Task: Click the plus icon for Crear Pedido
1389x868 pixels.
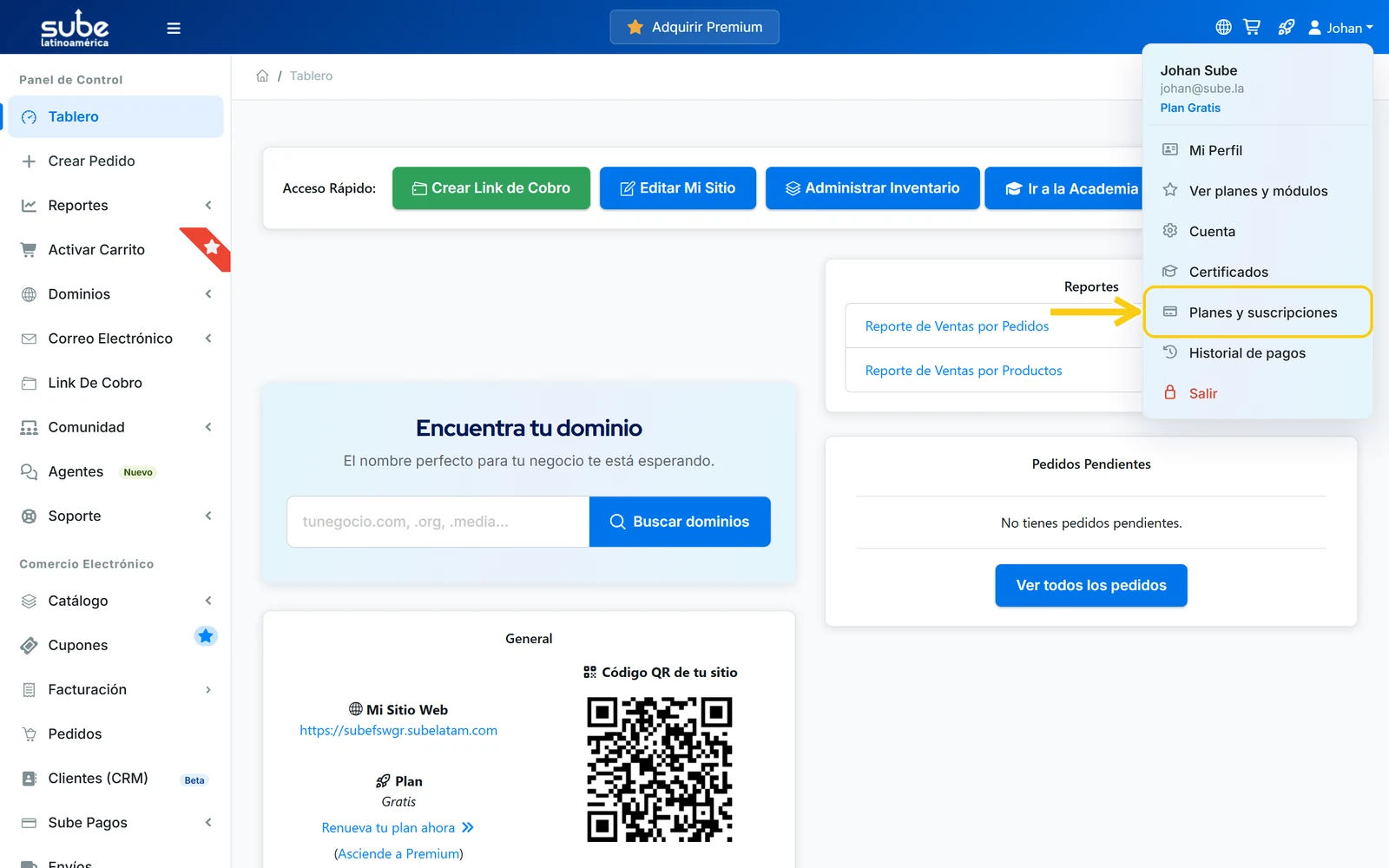Action: [x=29, y=161]
